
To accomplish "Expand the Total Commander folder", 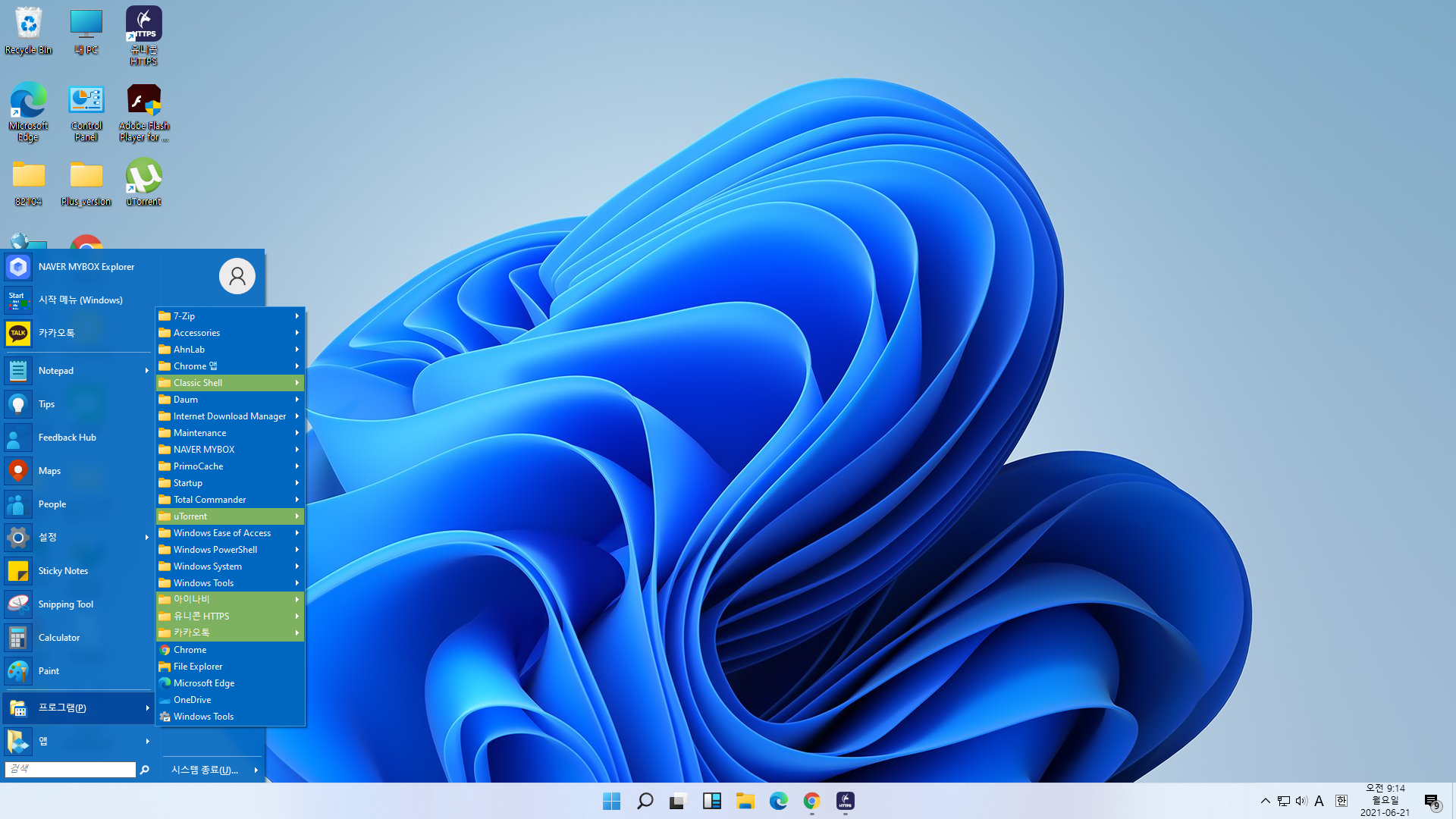I will point(230,500).
